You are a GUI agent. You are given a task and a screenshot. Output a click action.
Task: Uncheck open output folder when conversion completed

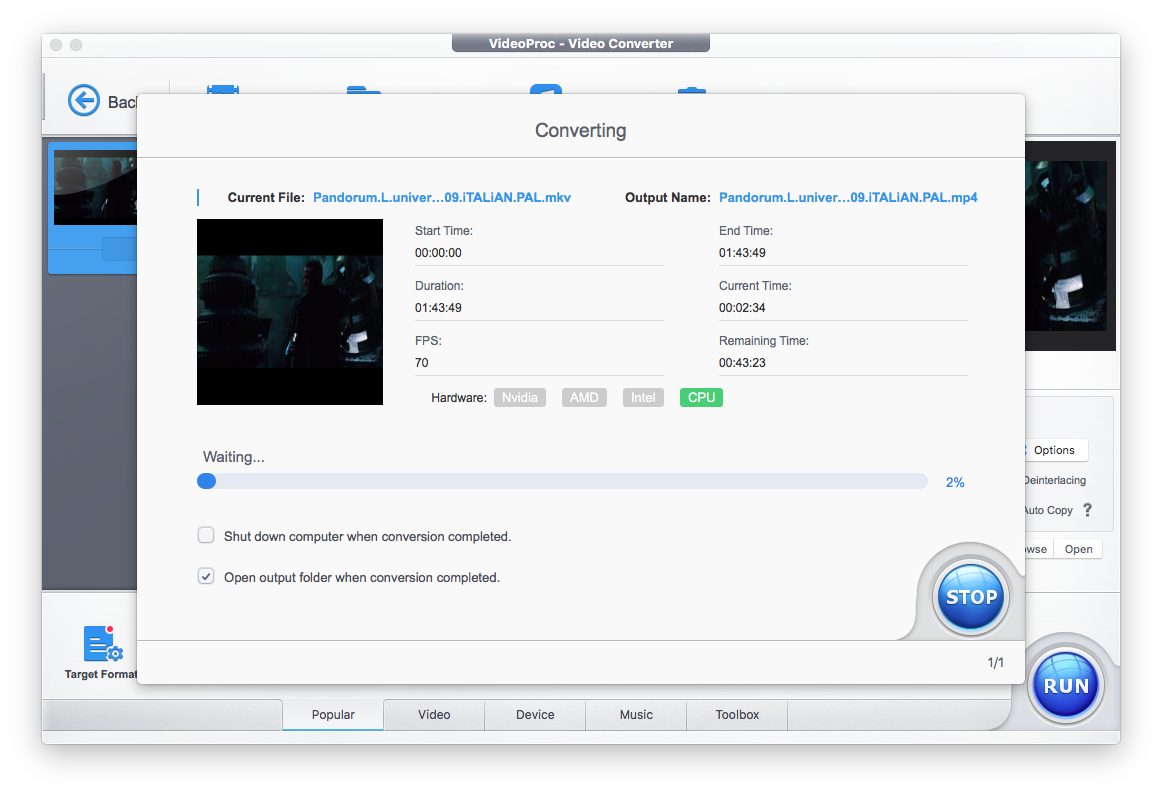tap(206, 576)
